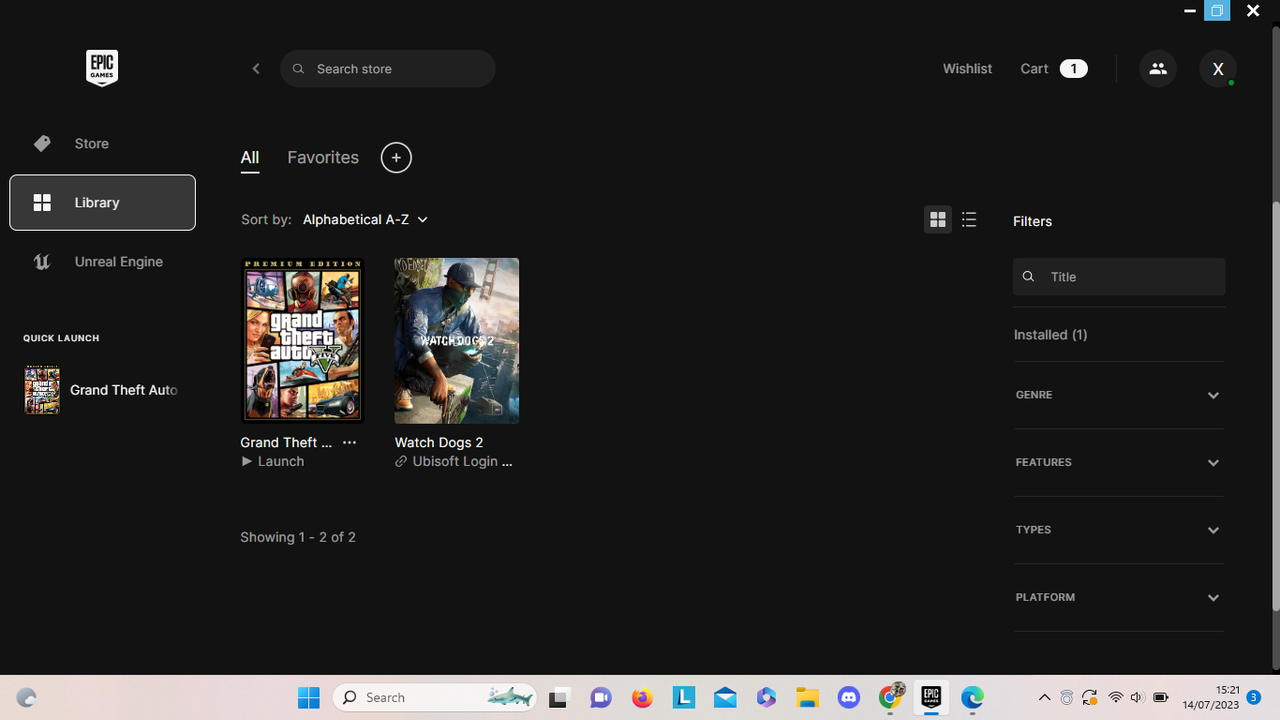This screenshot has width=1280, height=720.
Task: Click the Watch Dogs 2 cover
Action: (457, 340)
